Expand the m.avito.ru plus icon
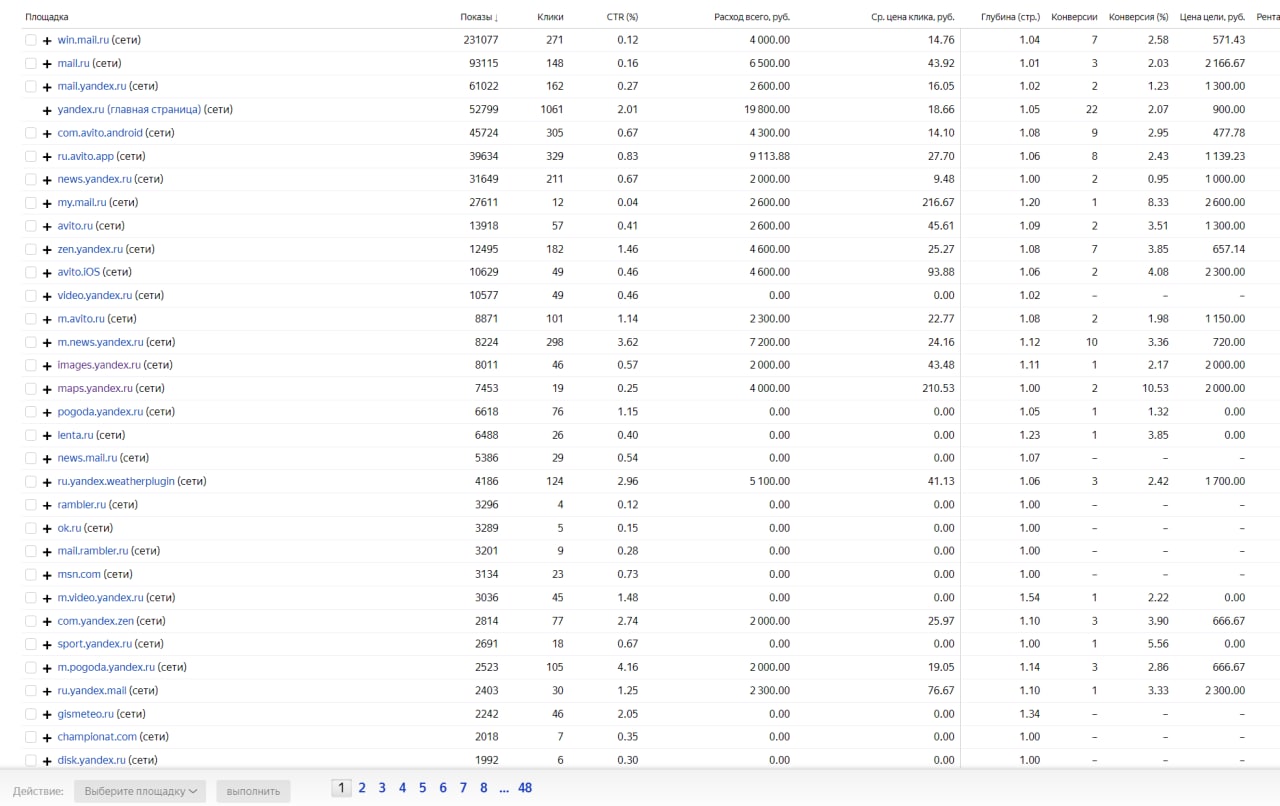This screenshot has width=1280, height=806. tap(47, 319)
